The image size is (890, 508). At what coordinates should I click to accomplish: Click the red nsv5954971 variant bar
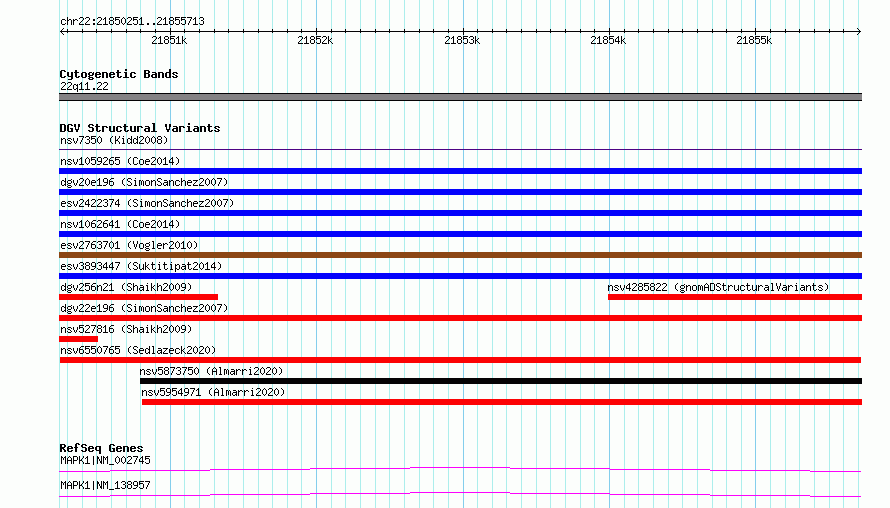pos(502,402)
